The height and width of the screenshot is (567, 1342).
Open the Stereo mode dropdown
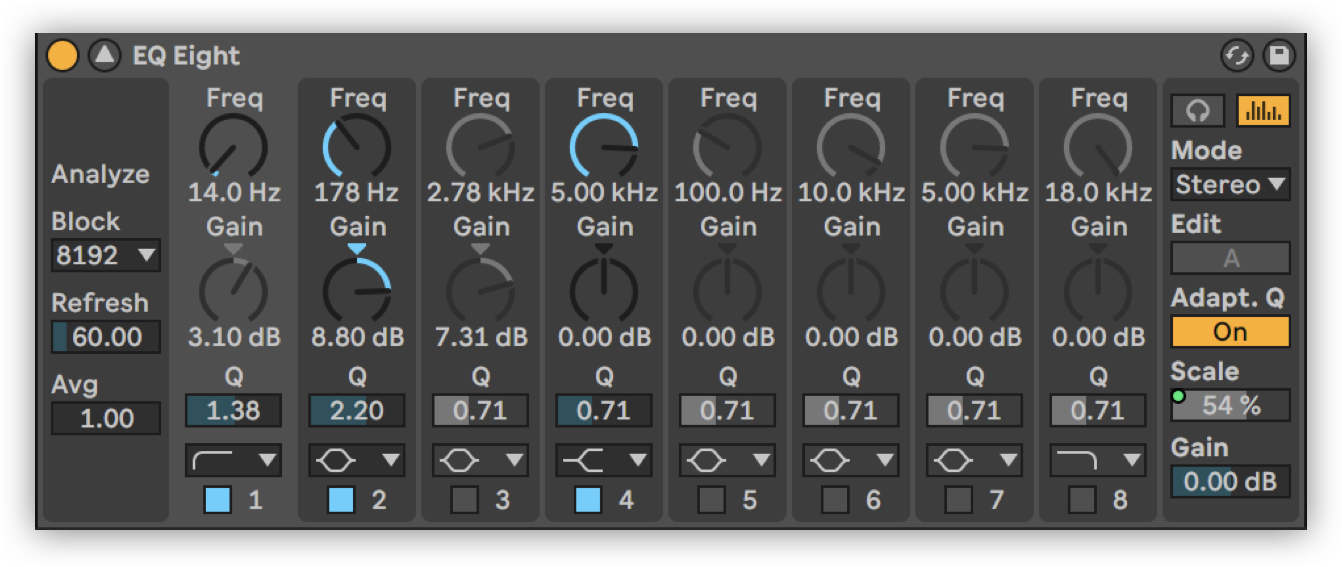[x=1231, y=185]
